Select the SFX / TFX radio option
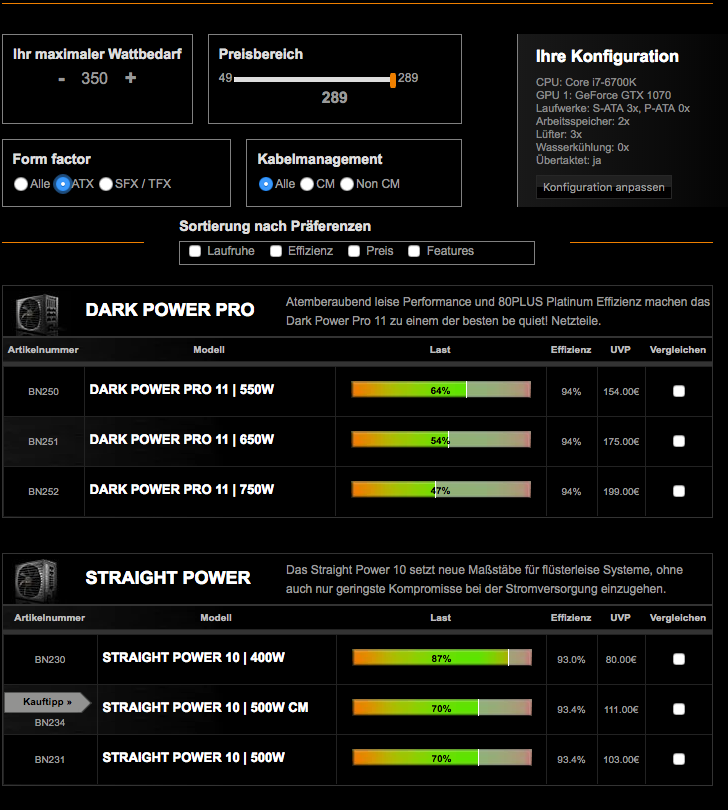 click(106, 184)
